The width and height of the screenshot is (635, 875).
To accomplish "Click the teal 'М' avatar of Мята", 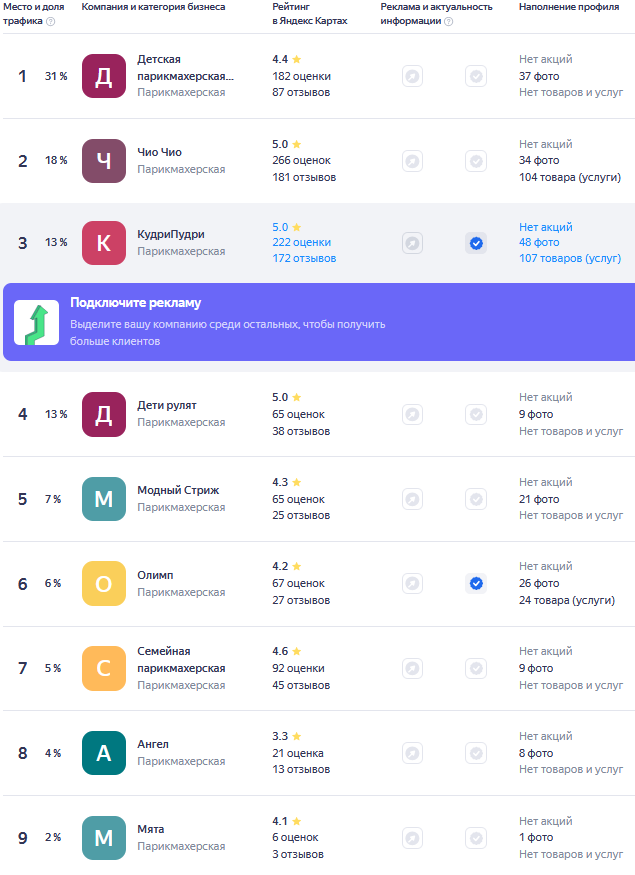I will click(104, 838).
